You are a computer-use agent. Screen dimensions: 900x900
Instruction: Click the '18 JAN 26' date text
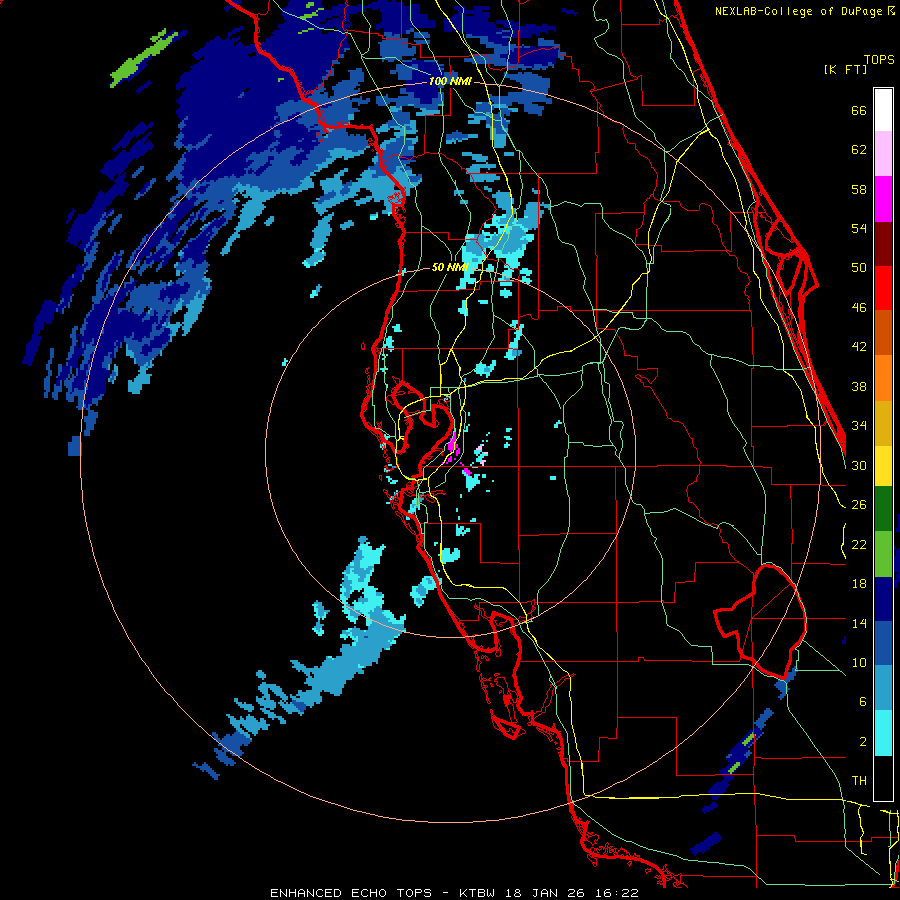pos(545,893)
